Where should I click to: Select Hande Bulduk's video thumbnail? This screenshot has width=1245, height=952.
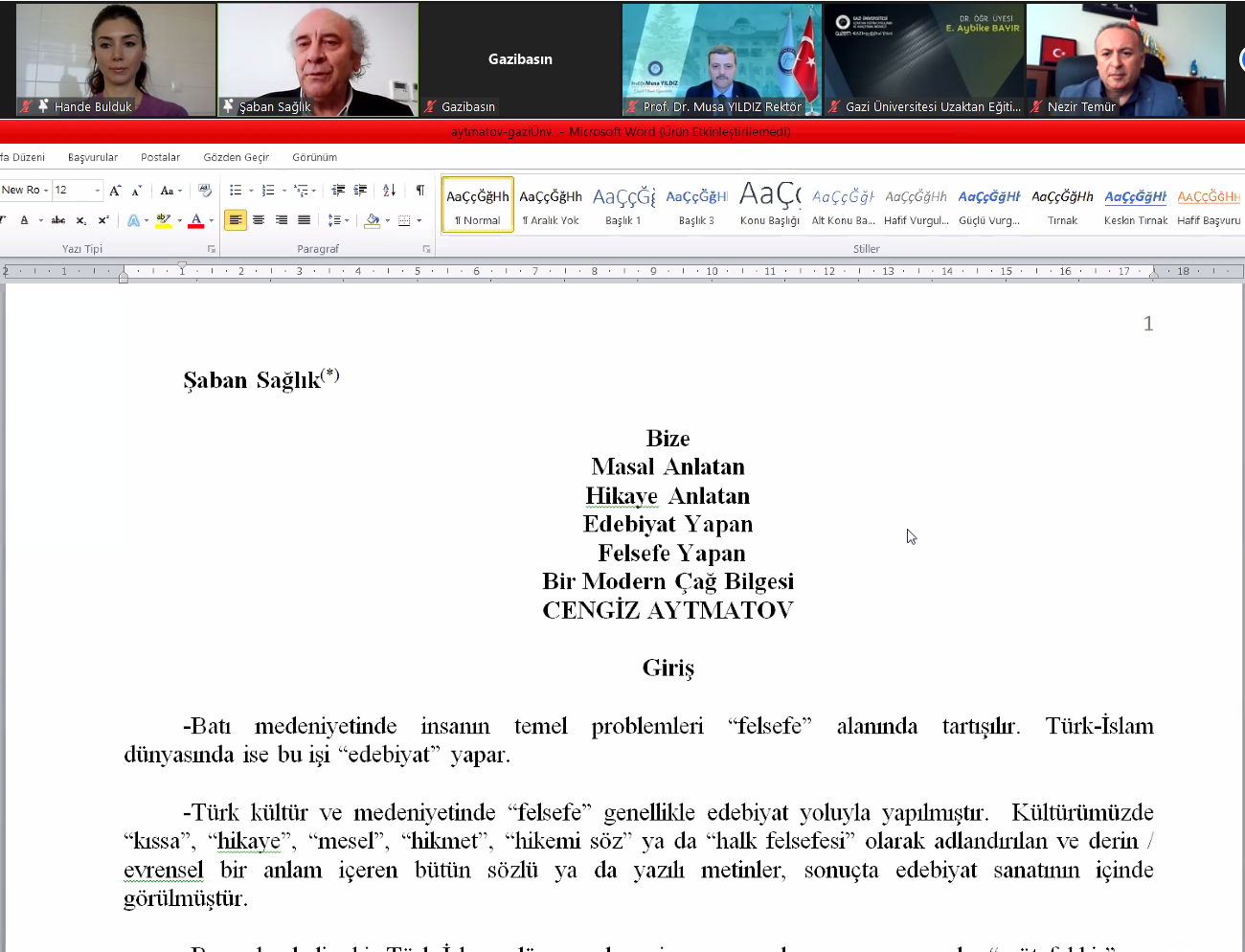[116, 59]
